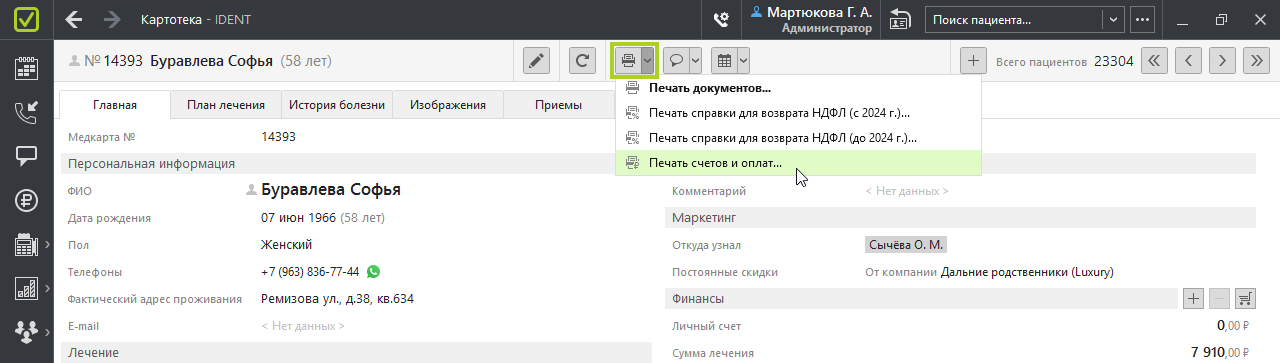Open the phone calls icon in header

720,19
